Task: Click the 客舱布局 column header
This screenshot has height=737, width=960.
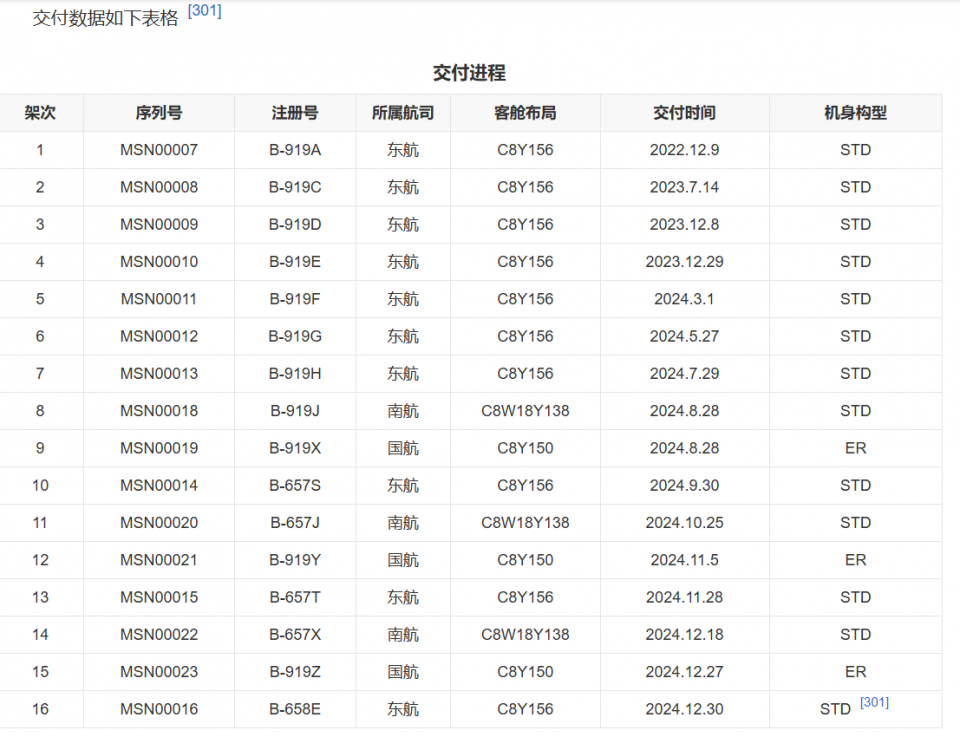Action: pos(525,113)
